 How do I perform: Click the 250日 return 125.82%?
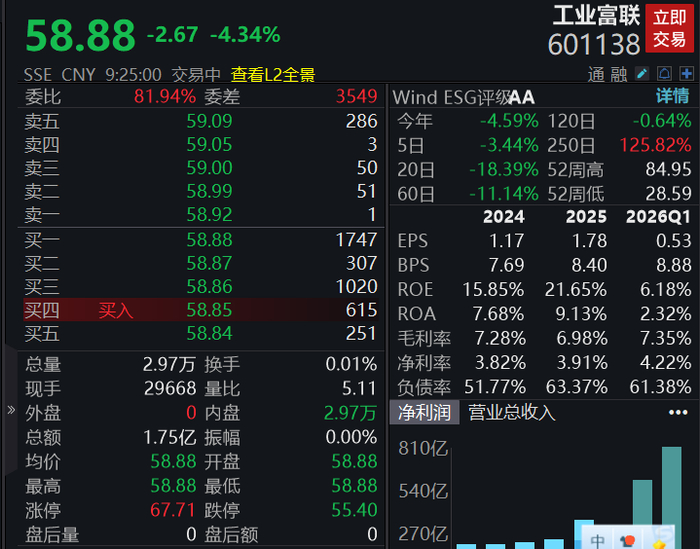pyautogui.click(x=655, y=145)
